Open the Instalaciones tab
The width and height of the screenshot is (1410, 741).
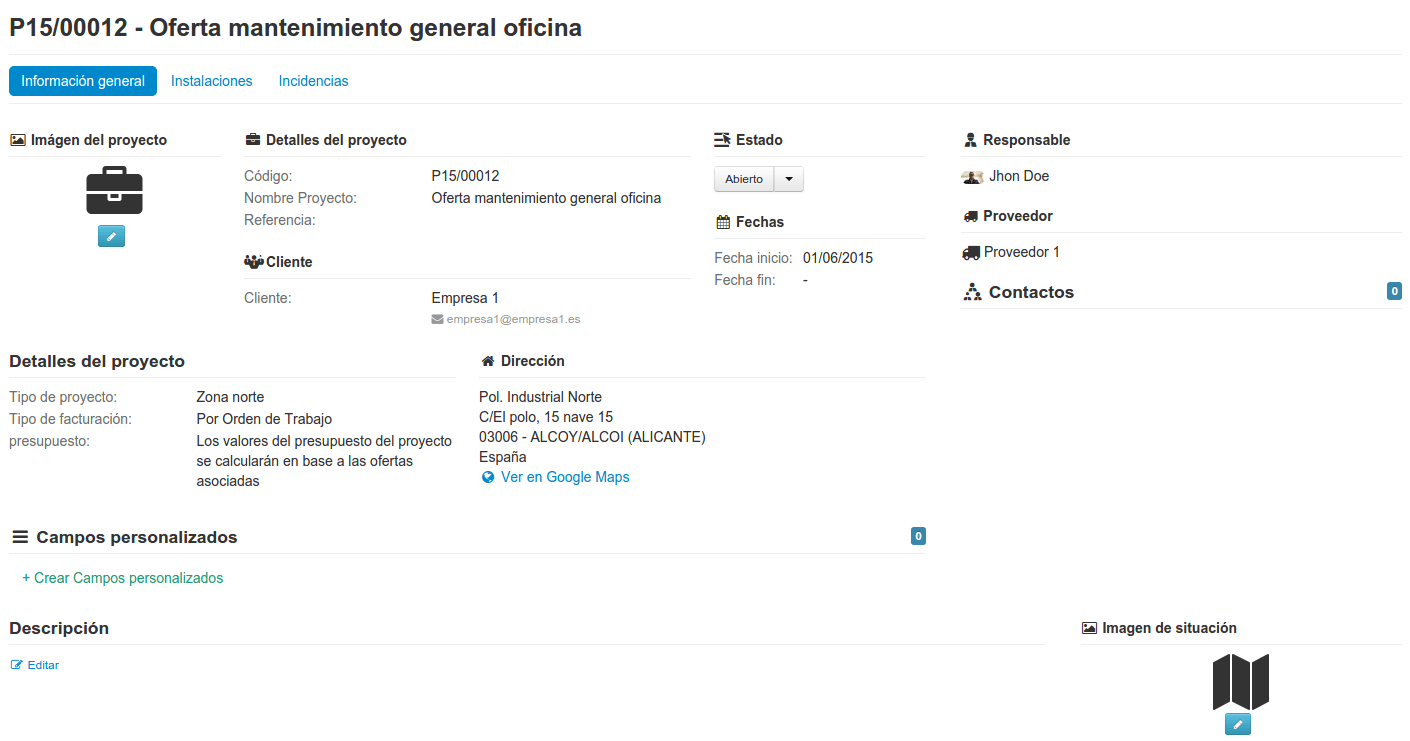pyautogui.click(x=212, y=81)
